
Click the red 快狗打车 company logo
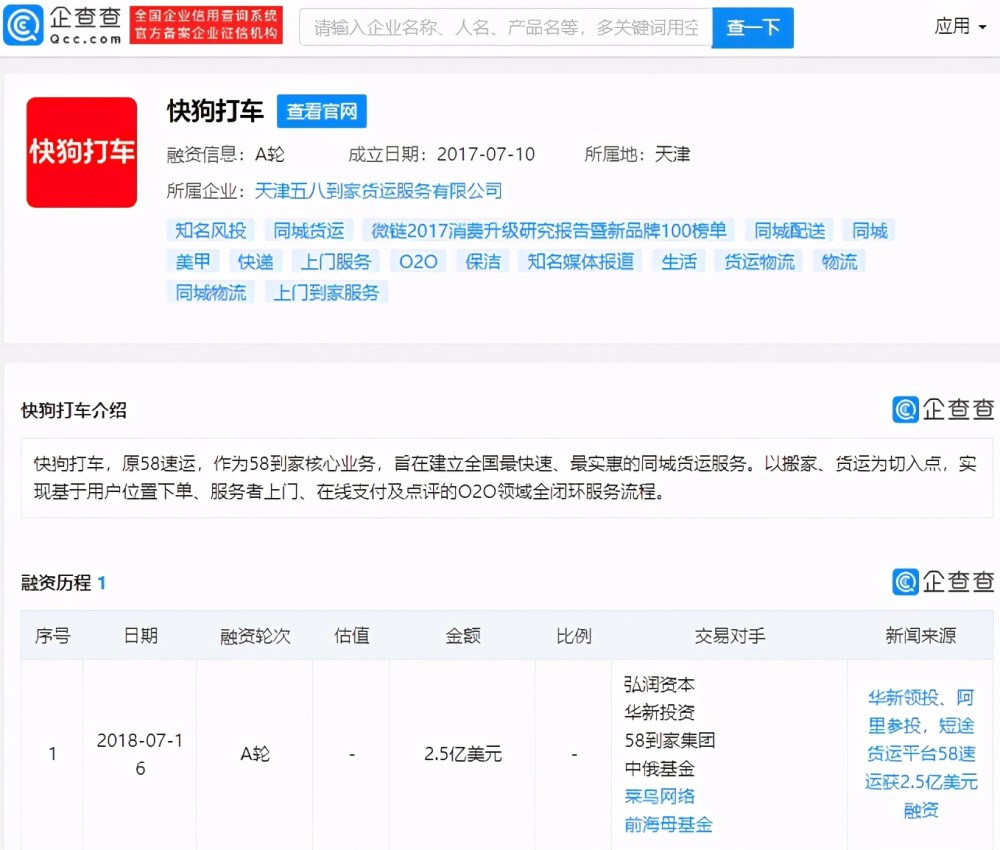[x=82, y=152]
